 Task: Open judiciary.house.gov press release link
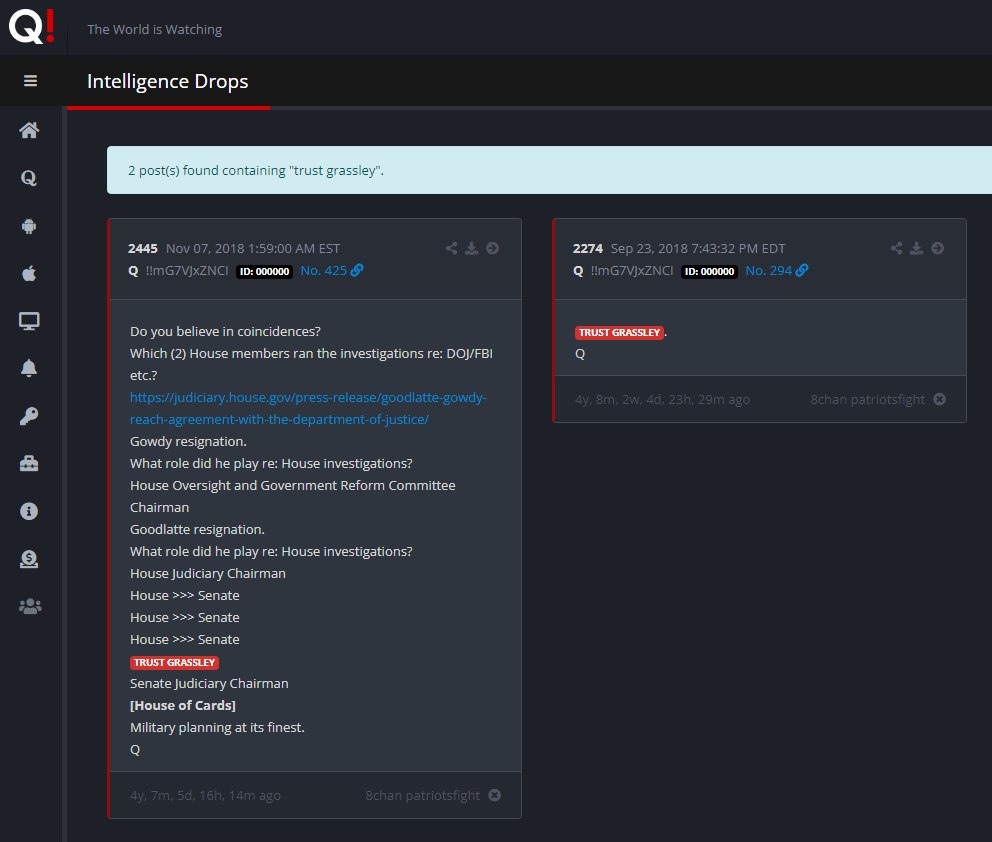[308, 408]
